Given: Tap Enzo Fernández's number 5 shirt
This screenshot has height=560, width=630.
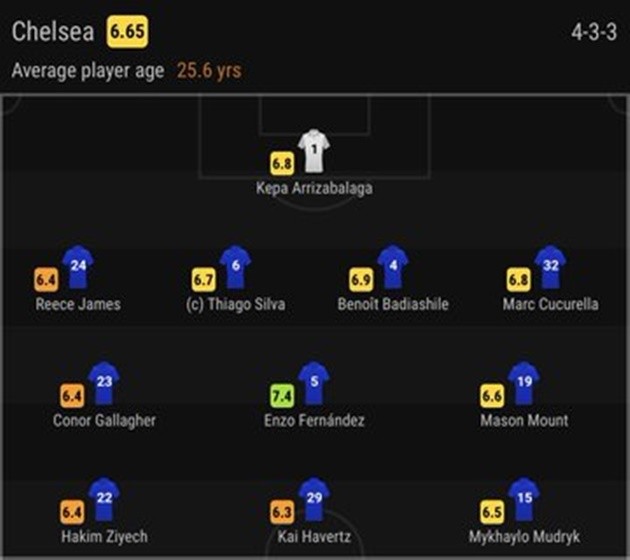Looking at the screenshot, I should (314, 382).
